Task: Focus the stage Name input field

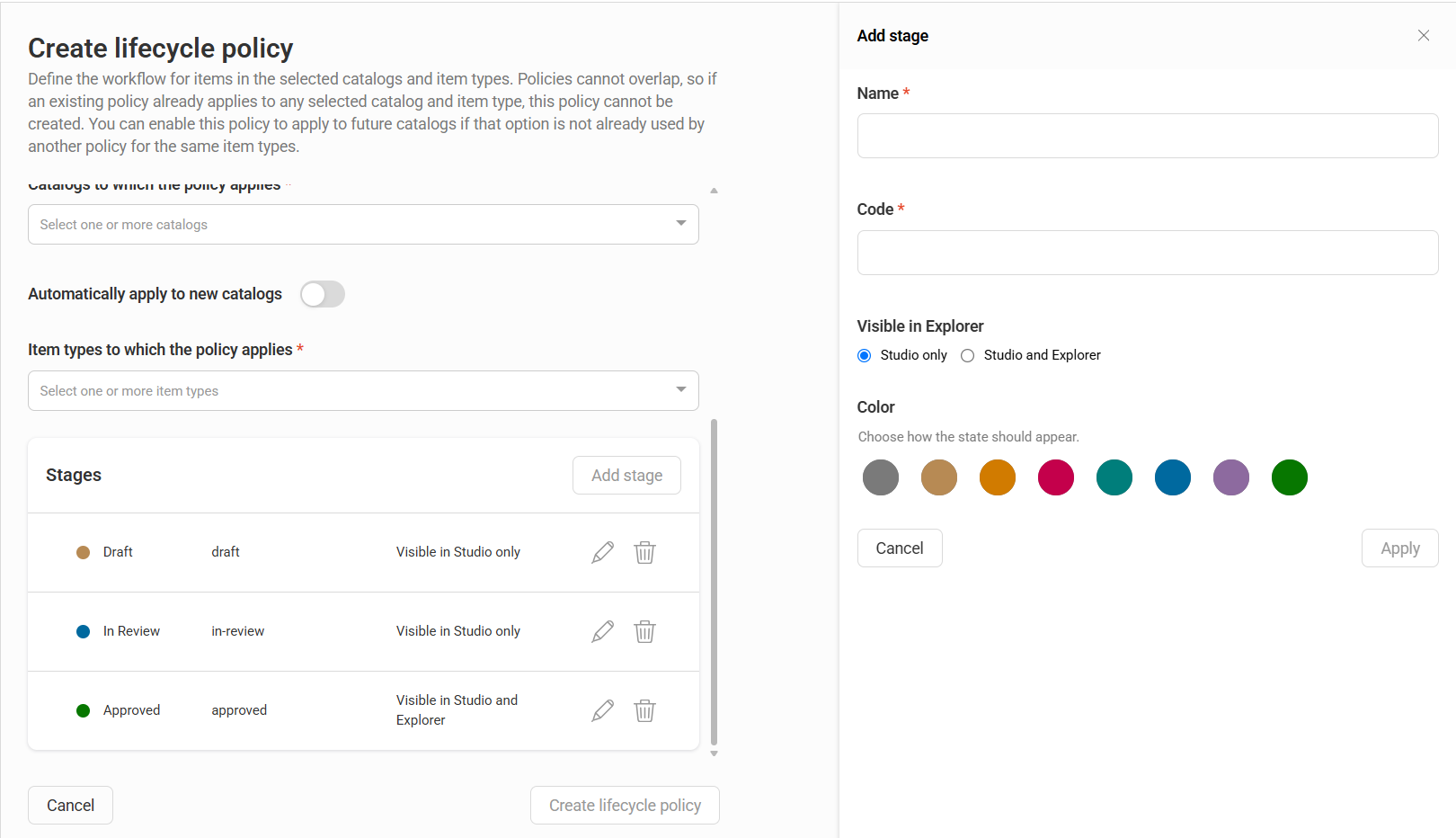Action: tap(1148, 136)
